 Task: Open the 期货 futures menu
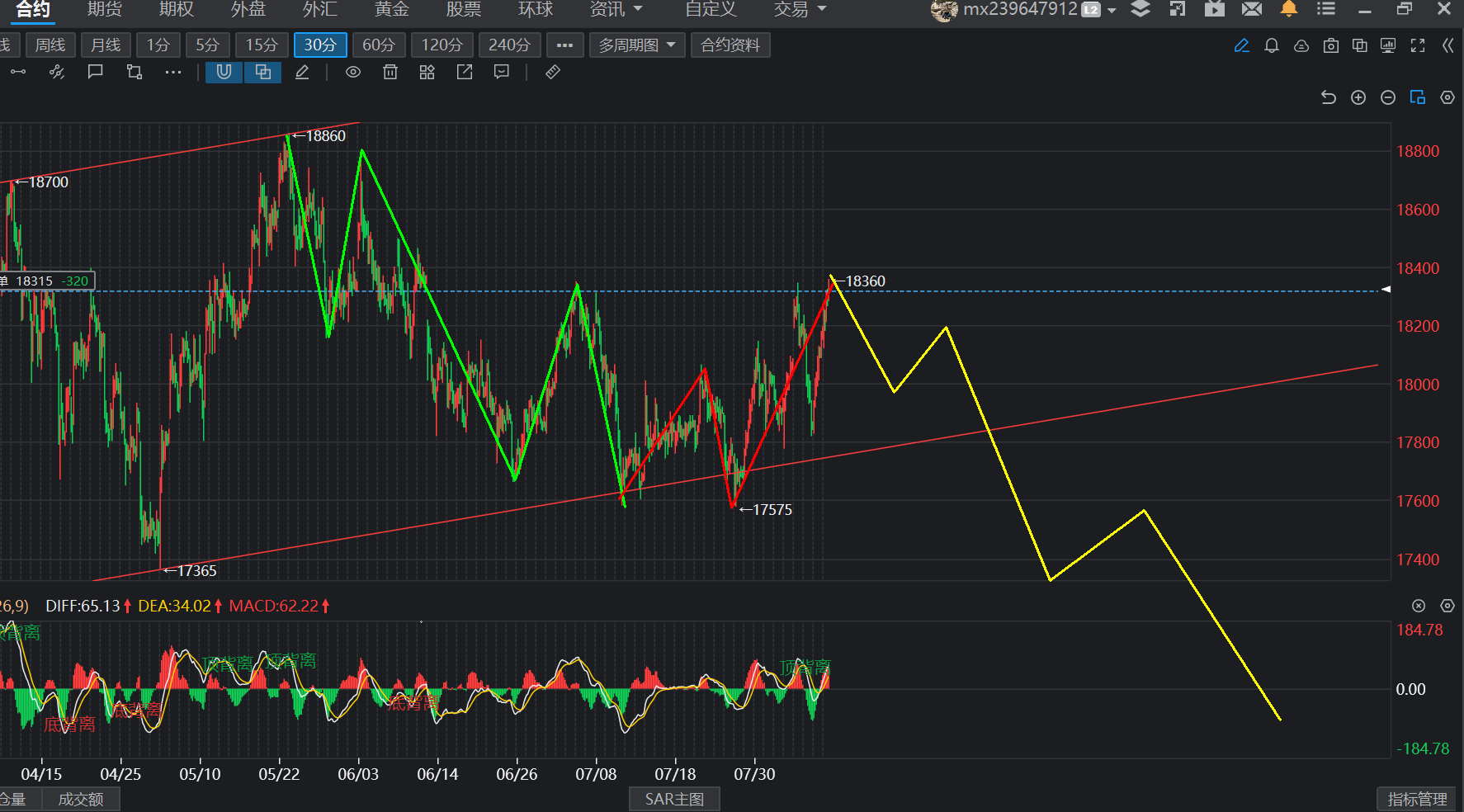(105, 9)
